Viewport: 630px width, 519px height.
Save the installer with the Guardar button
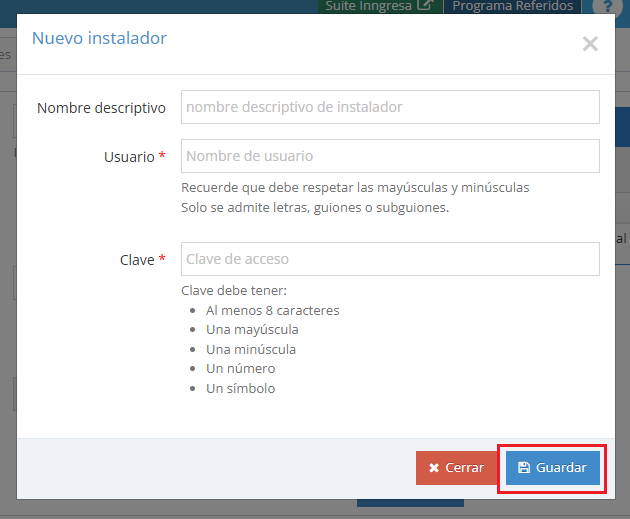552,468
